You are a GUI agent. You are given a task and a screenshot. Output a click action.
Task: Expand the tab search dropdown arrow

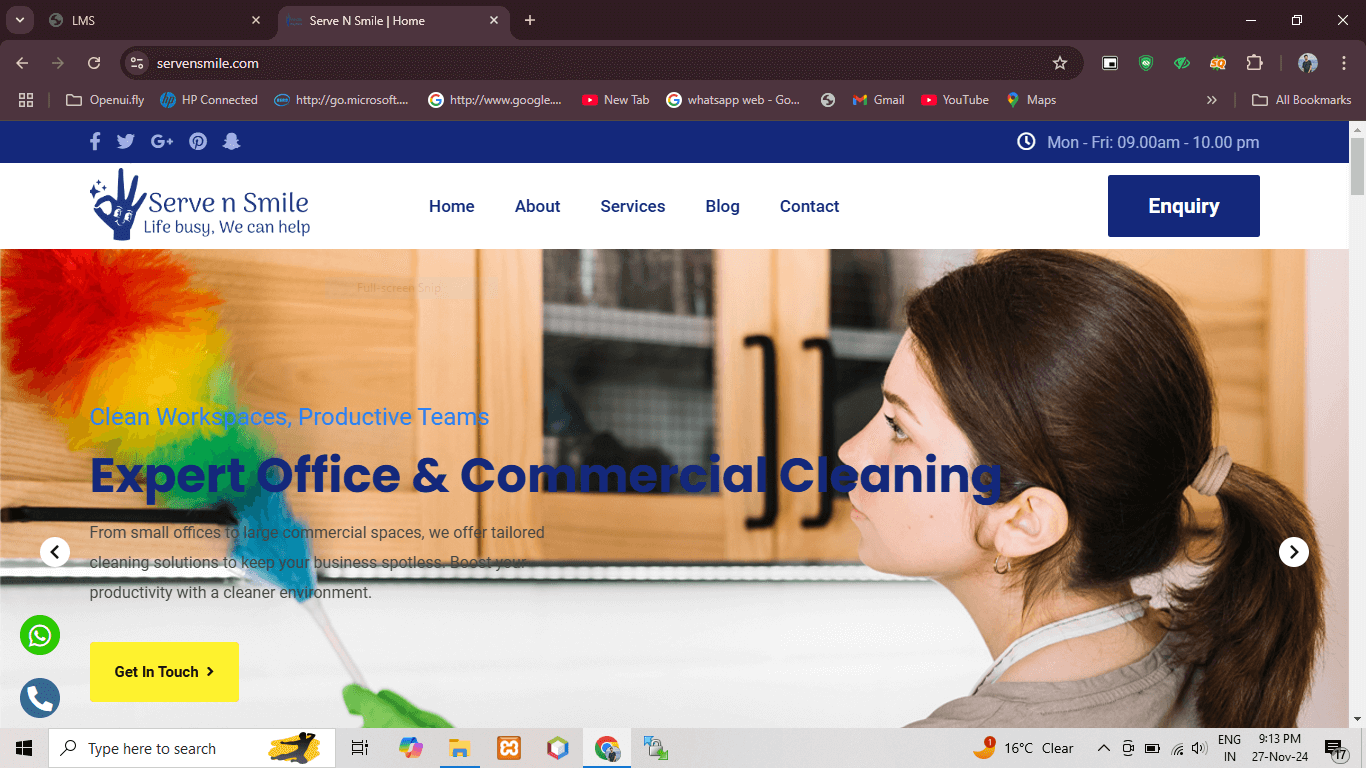point(19,20)
